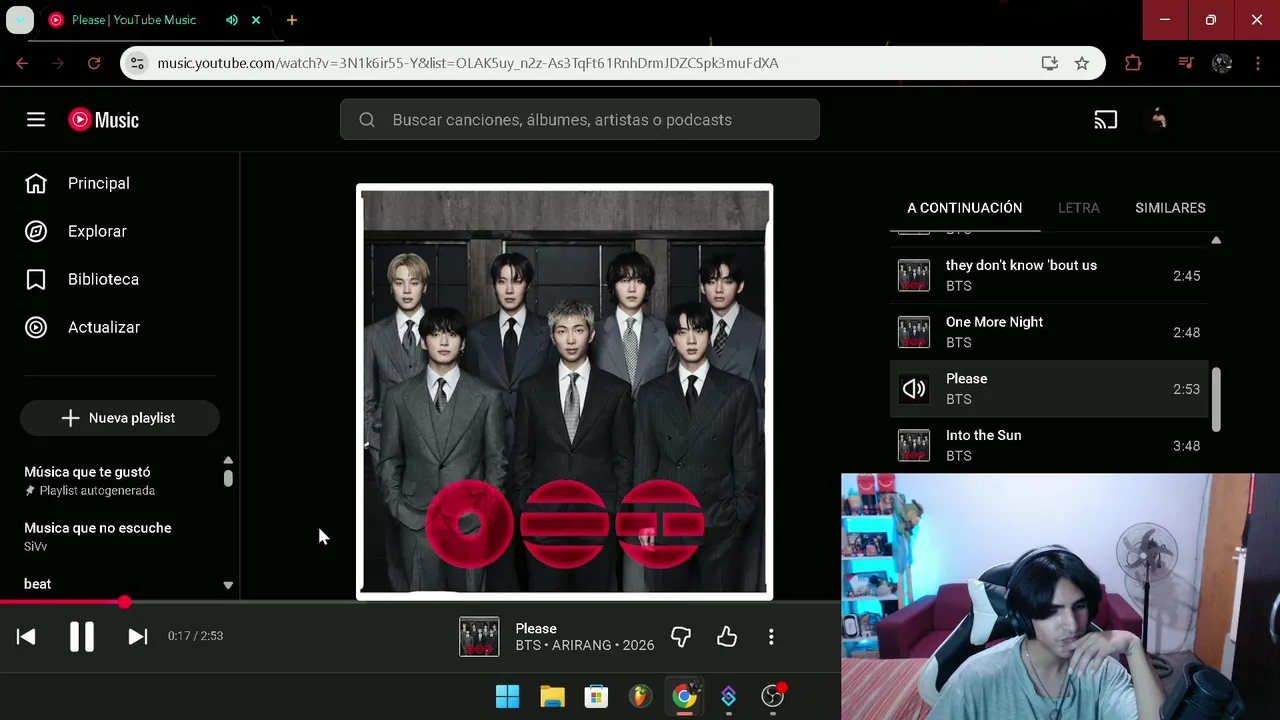
Task: Open the account avatar menu
Action: pyautogui.click(x=1158, y=120)
